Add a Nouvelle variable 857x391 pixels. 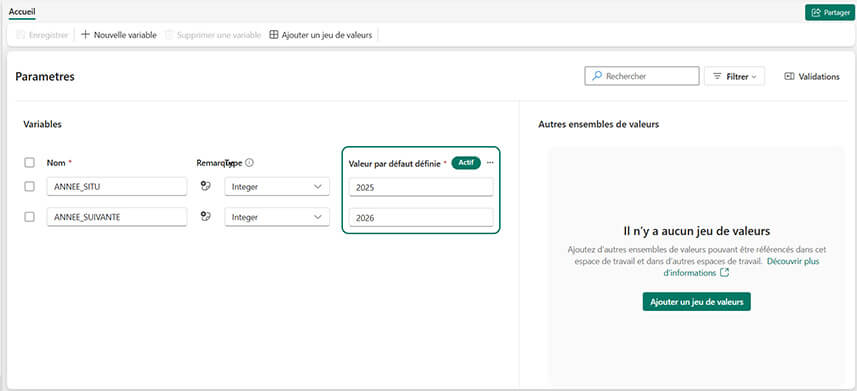pos(119,35)
